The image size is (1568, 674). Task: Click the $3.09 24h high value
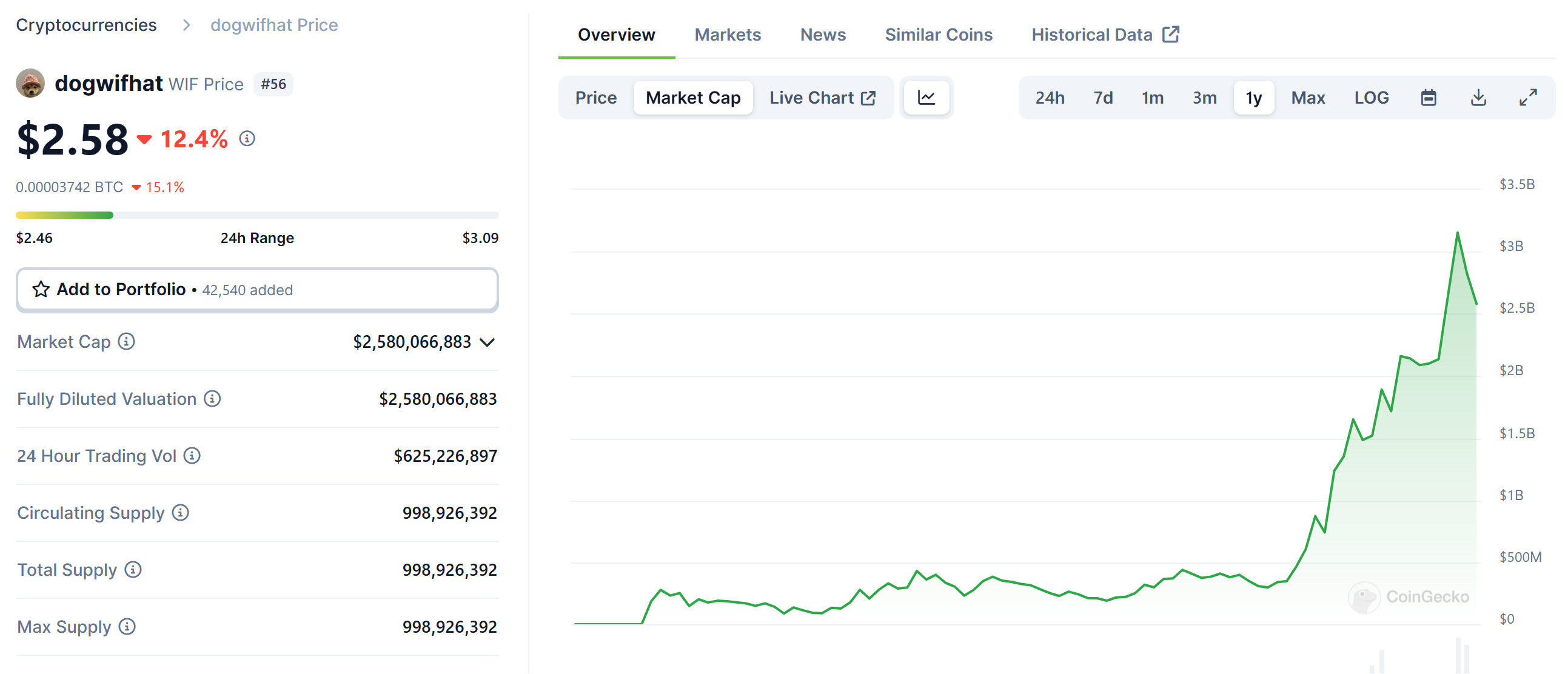click(x=480, y=238)
